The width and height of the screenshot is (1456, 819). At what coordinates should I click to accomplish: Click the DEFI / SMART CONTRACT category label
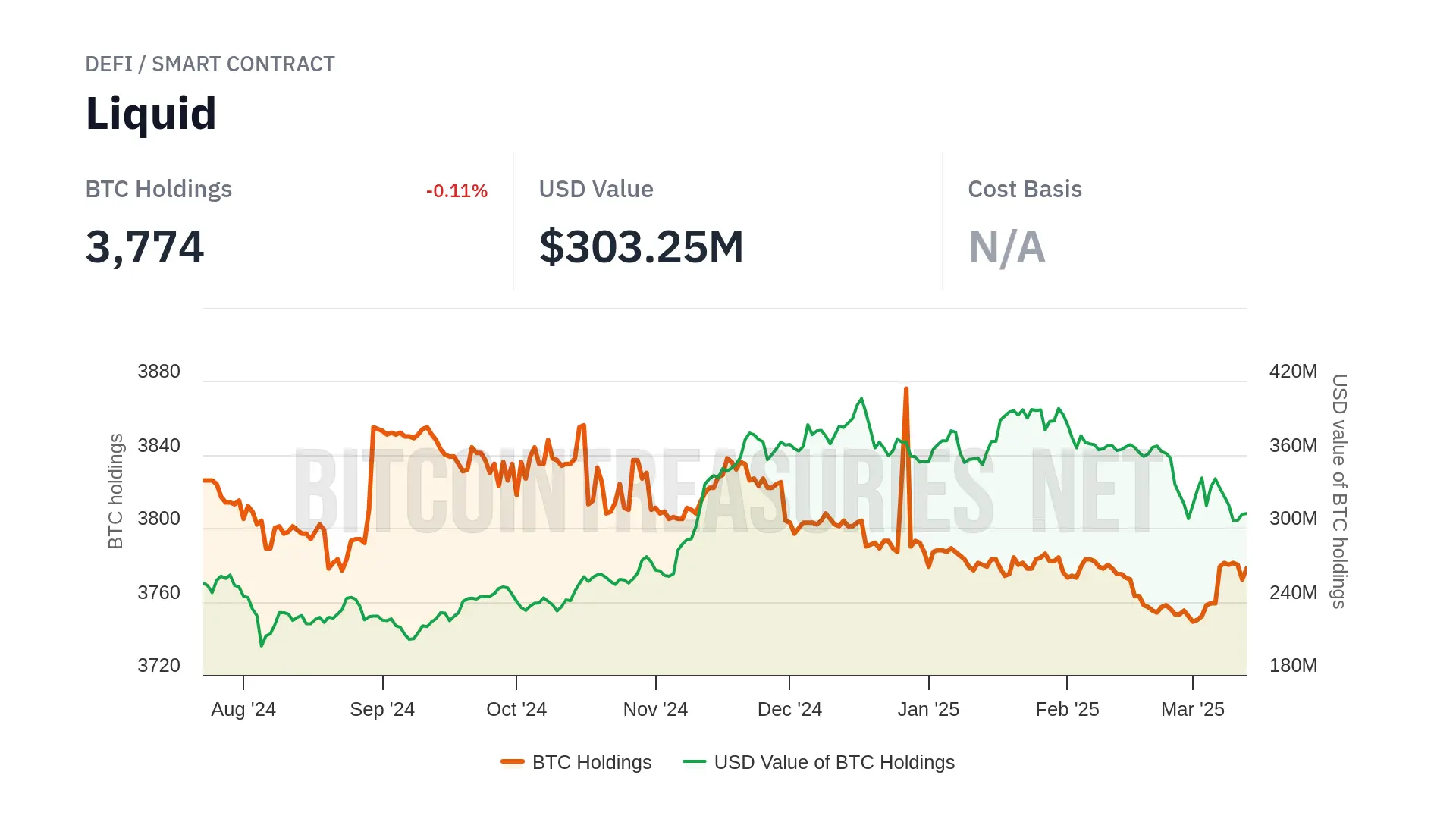[210, 64]
